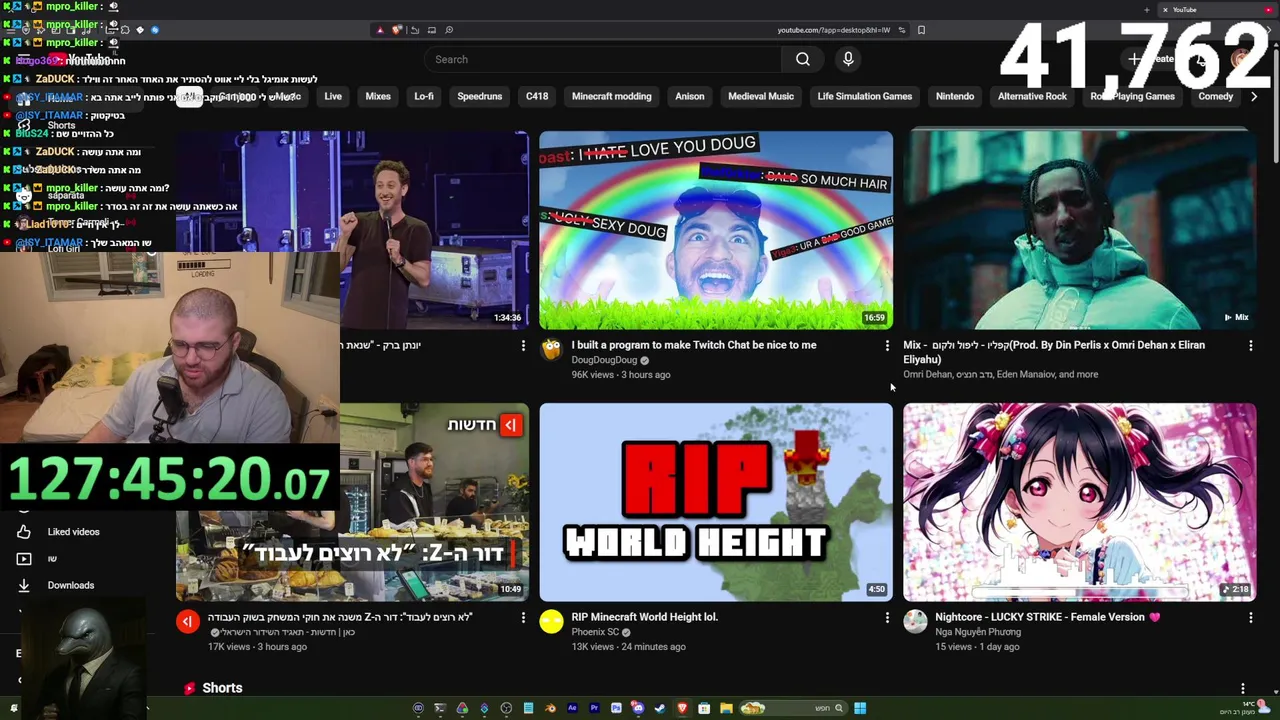Open Blender from the taskbar
The width and height of the screenshot is (1280, 720).
coord(551,708)
